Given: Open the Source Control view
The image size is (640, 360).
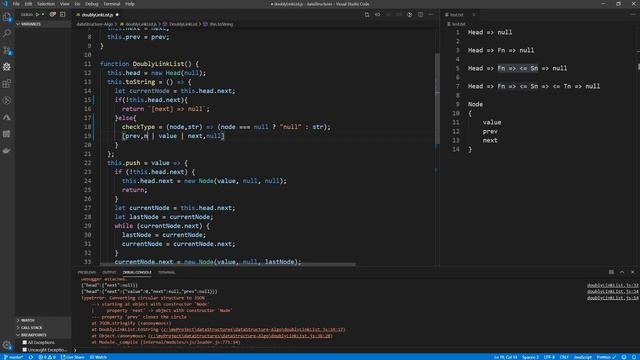Looking at the screenshot, I should coord(7,50).
